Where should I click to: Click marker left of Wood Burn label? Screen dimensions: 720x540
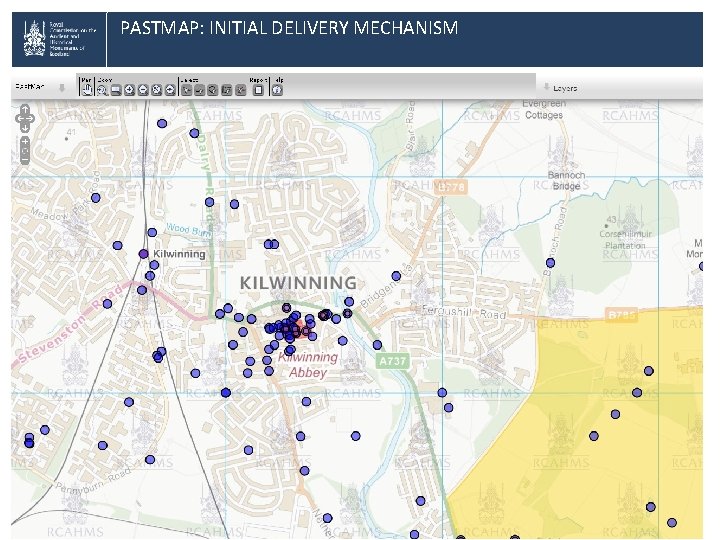tap(152, 232)
